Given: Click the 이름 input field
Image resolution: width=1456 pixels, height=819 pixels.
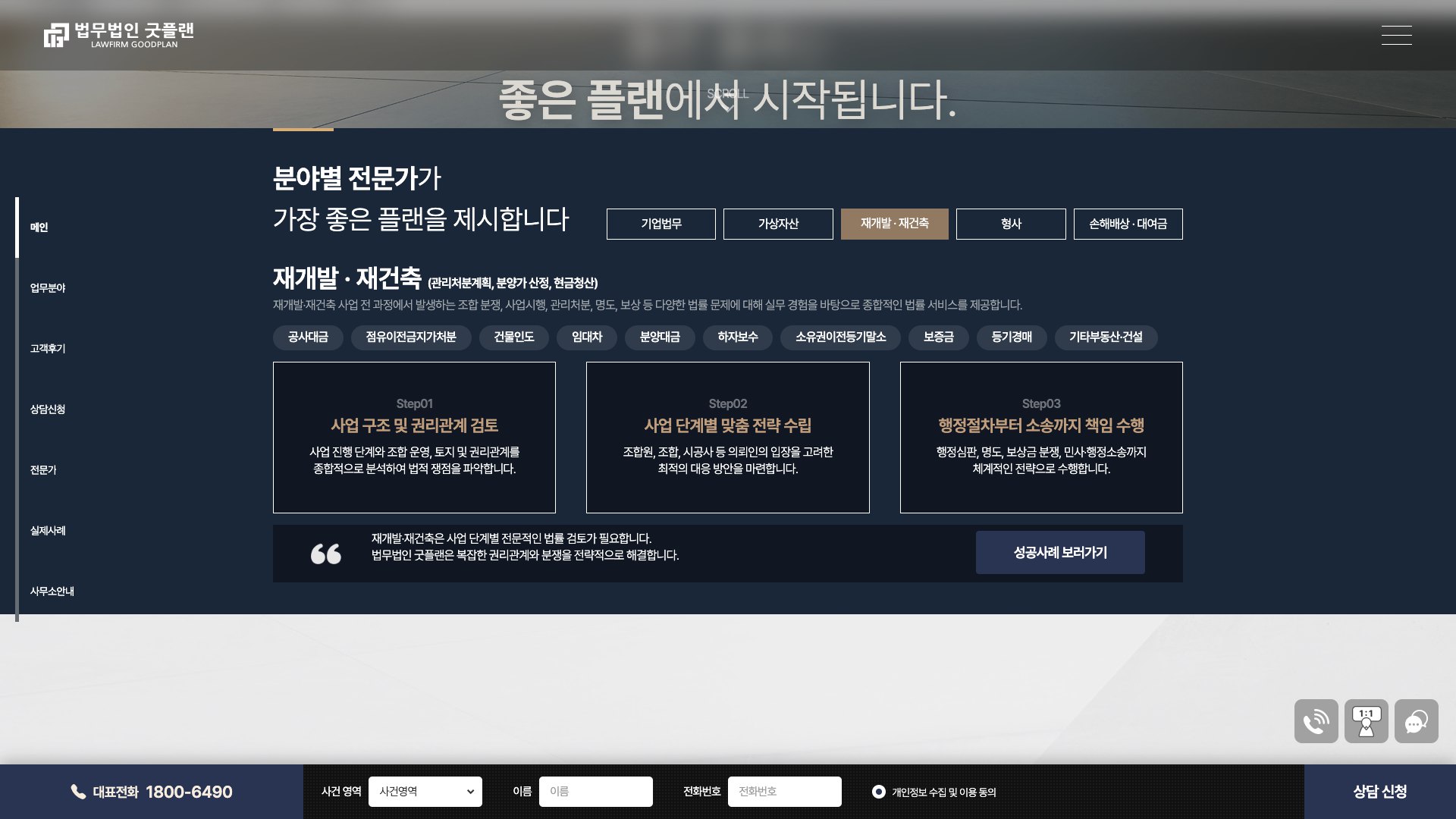Looking at the screenshot, I should [x=596, y=792].
